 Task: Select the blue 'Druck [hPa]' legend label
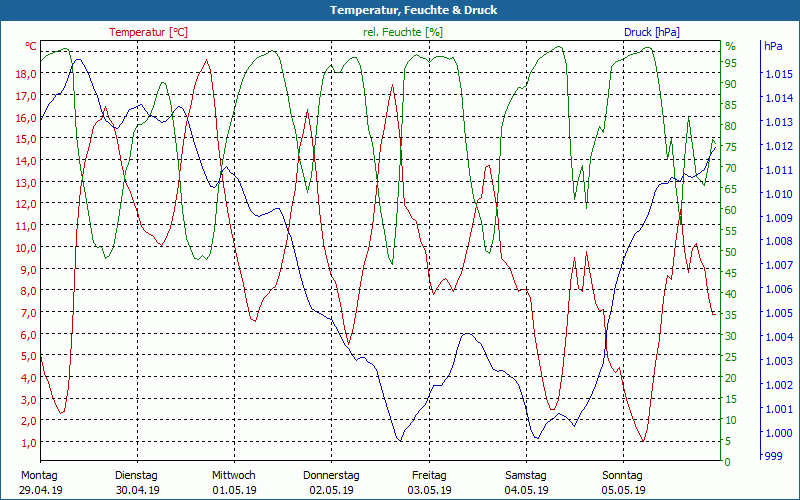[652, 32]
